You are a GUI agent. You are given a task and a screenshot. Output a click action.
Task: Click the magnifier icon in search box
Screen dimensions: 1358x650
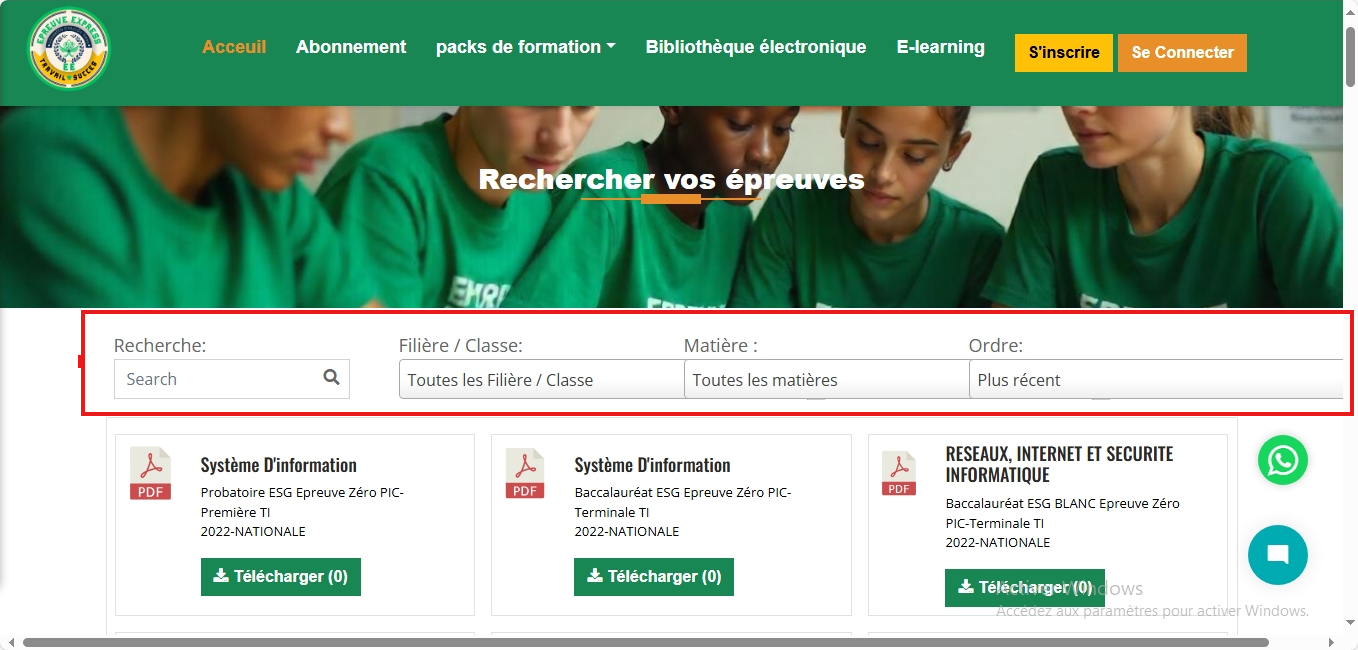[332, 378]
